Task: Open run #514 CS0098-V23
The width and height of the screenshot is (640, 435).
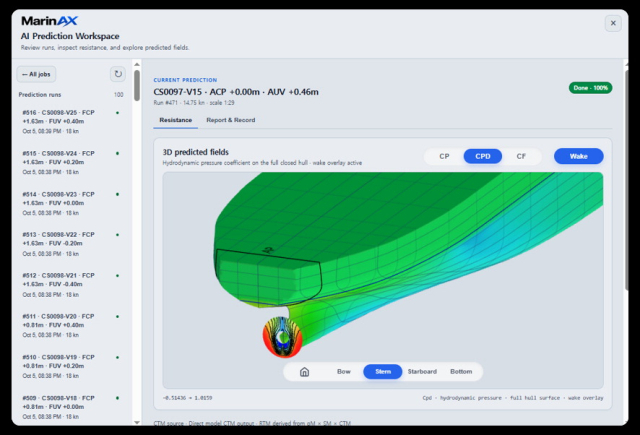Action: click(71, 203)
